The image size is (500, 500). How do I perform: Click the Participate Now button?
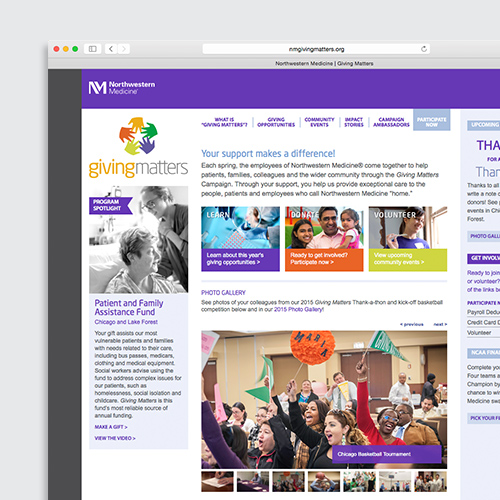pyautogui.click(x=432, y=122)
